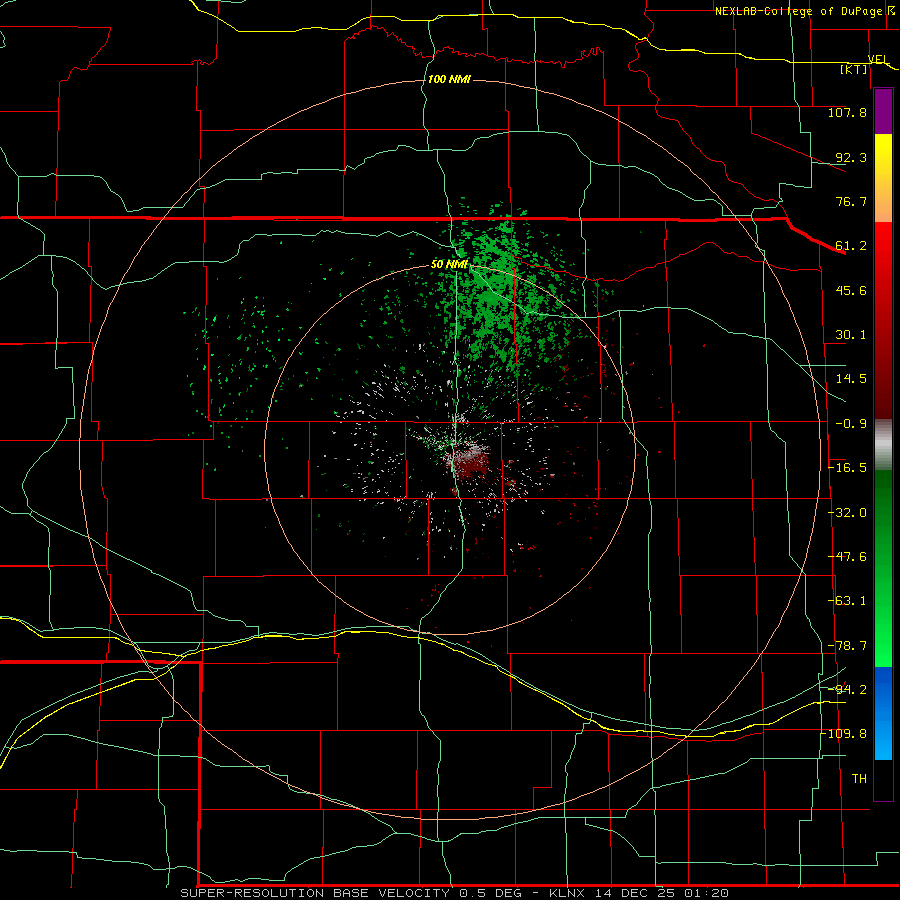The image size is (900, 900).
Task: Click the green segment of velocity color bar
Action: pos(883,568)
